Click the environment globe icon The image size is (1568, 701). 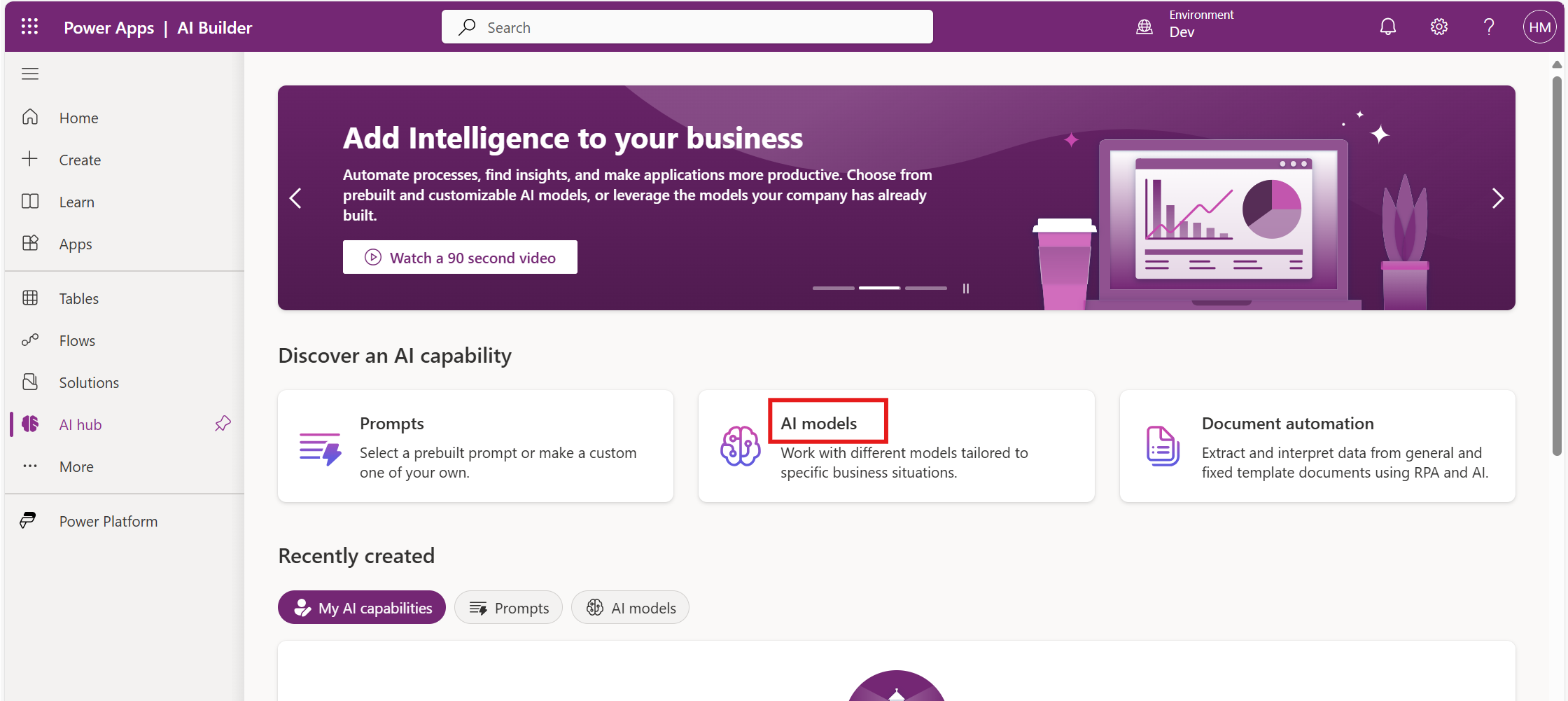click(1144, 27)
